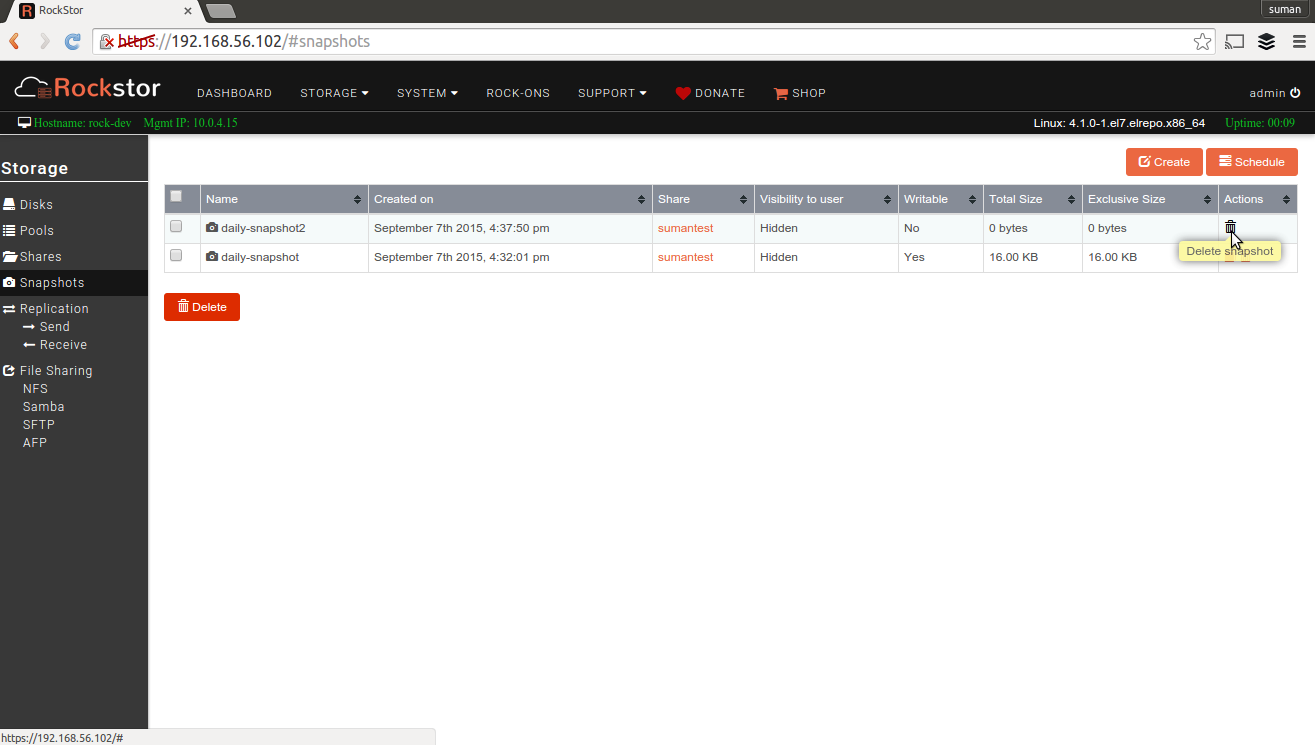
Task: Click the Mgmt IP 10.0.4.15 text
Action: tap(190, 123)
